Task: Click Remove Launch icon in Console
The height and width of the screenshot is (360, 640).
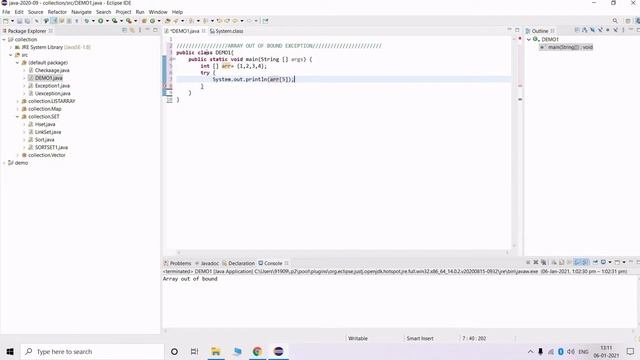Action: (x=536, y=262)
